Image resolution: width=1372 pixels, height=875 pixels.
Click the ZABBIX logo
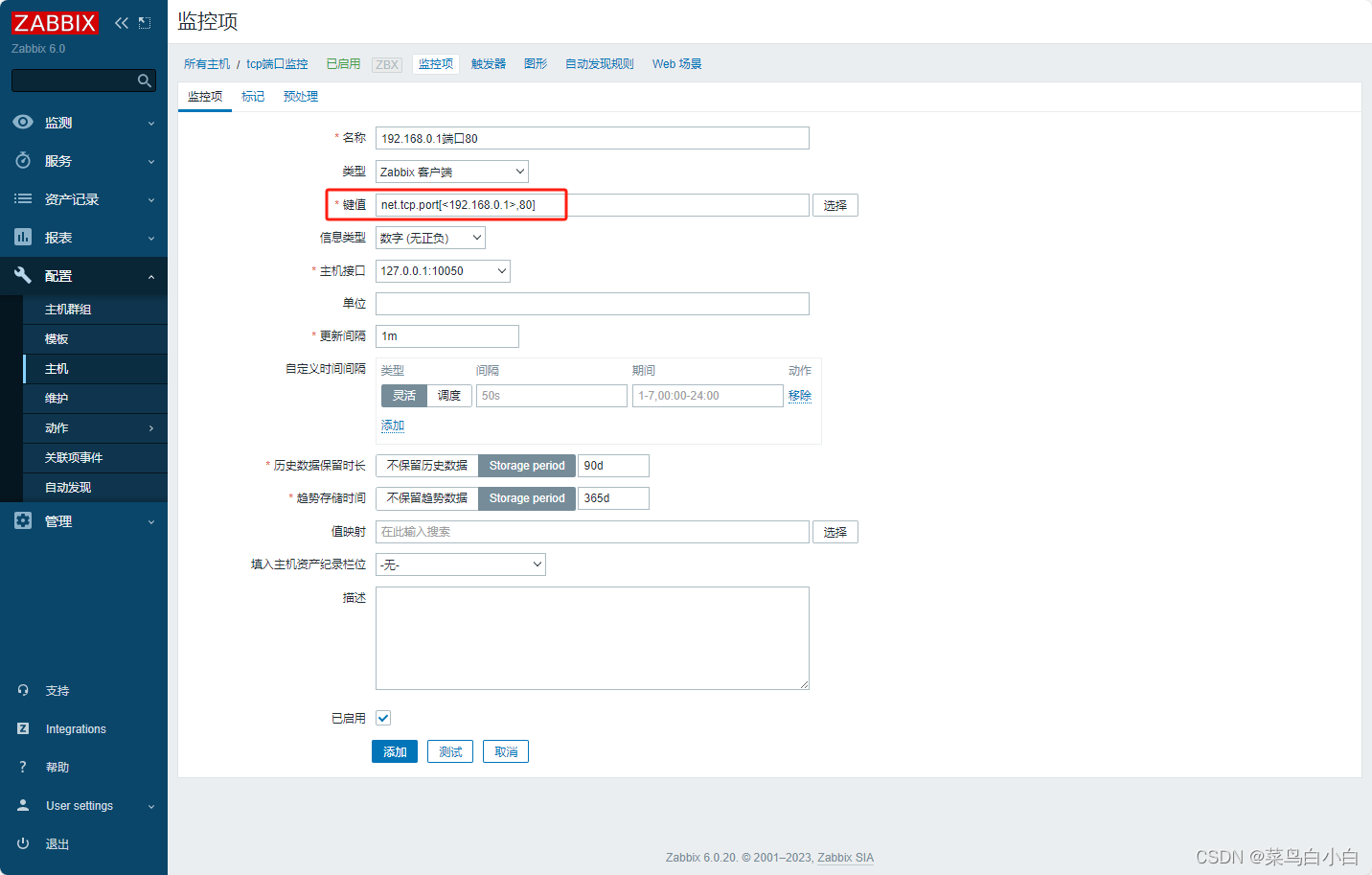(x=55, y=23)
